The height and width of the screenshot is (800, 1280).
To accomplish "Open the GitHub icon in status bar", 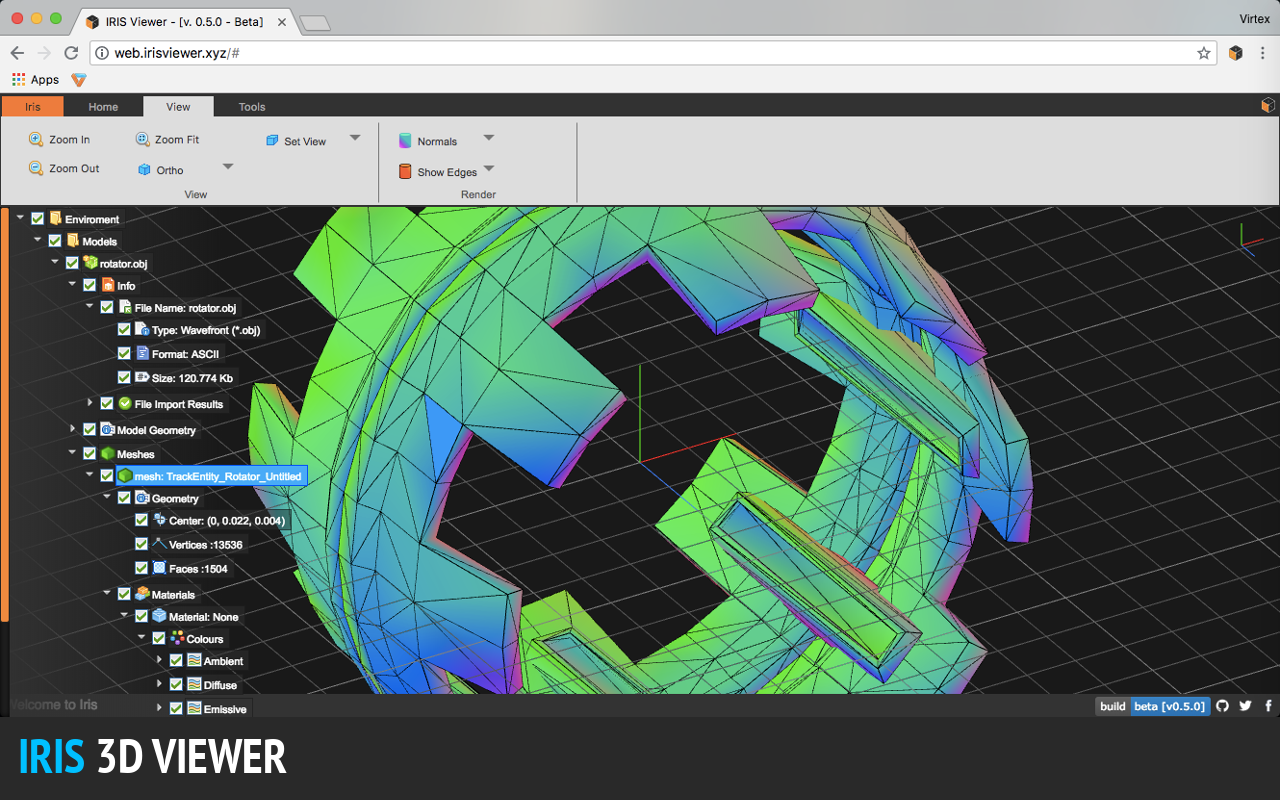I will point(1222,706).
